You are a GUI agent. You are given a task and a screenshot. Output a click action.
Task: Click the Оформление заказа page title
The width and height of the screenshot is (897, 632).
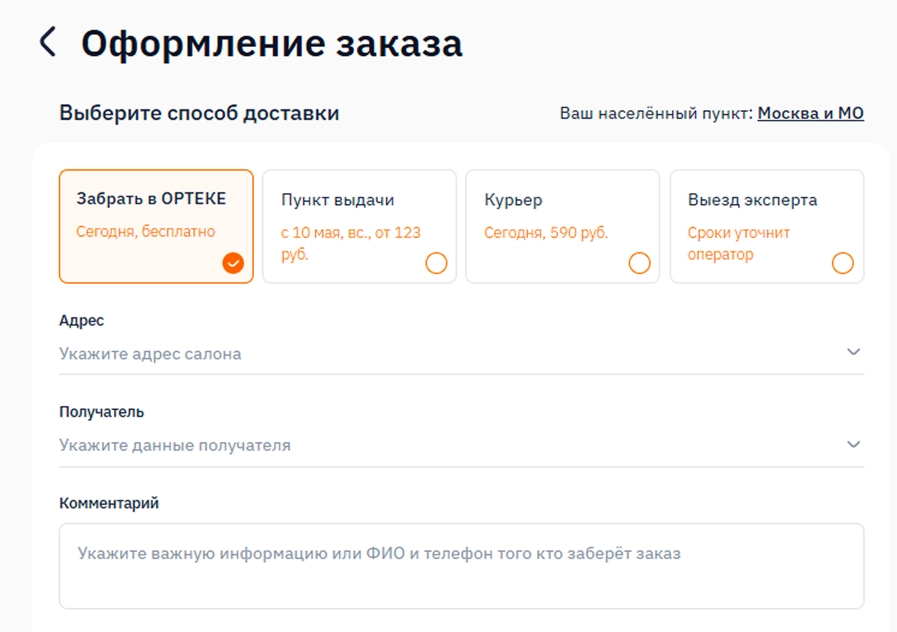[272, 43]
